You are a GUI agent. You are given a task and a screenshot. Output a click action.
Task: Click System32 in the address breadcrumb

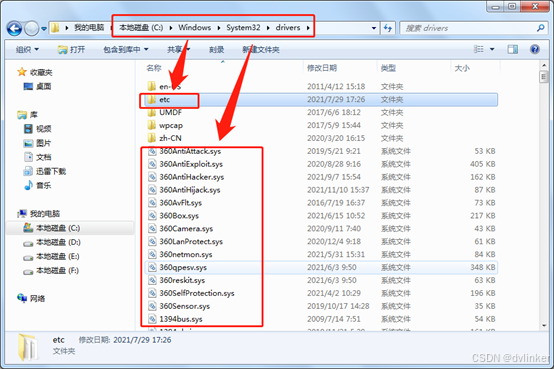click(243, 28)
